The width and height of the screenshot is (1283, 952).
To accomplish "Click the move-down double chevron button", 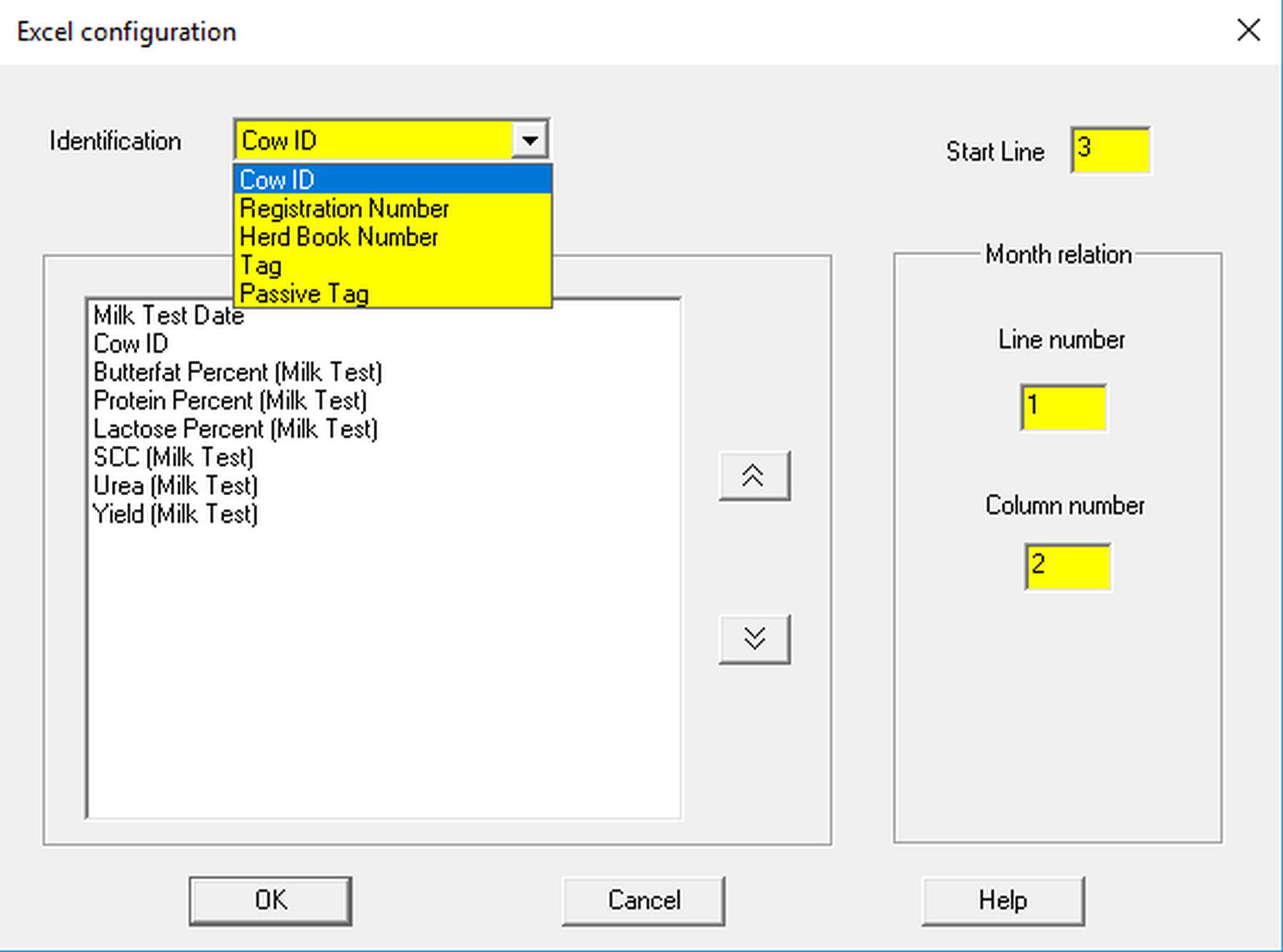I will pos(754,639).
